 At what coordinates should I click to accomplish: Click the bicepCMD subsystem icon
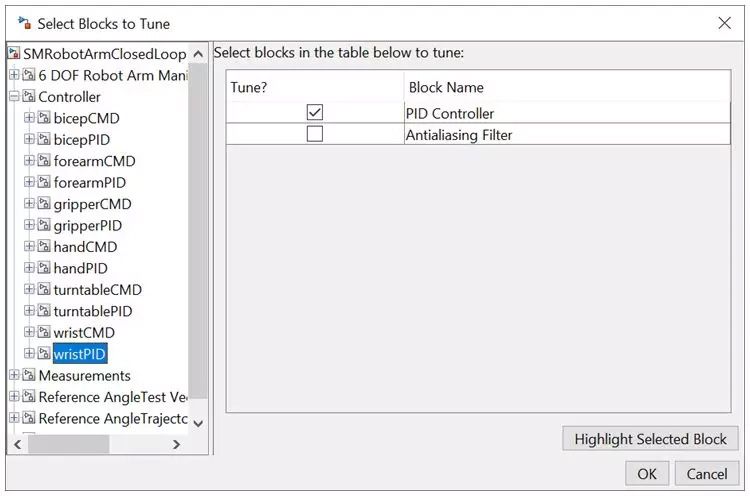tap(44, 118)
